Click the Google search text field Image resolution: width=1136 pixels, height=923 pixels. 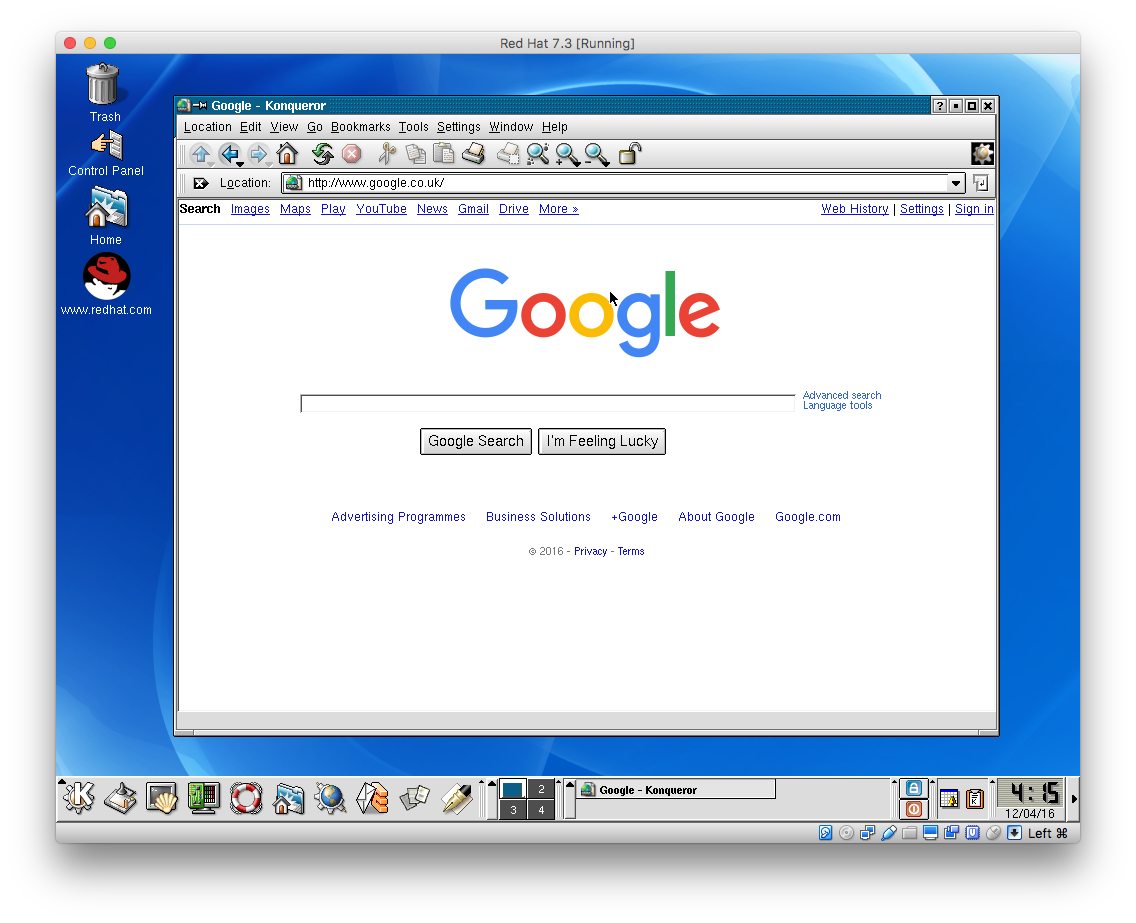(548, 404)
